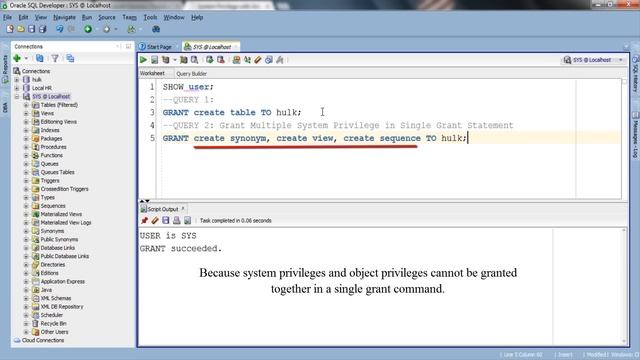Click the Schema Browser icon in Connections
Screen dimensions: 640x360
(x=70, y=58)
